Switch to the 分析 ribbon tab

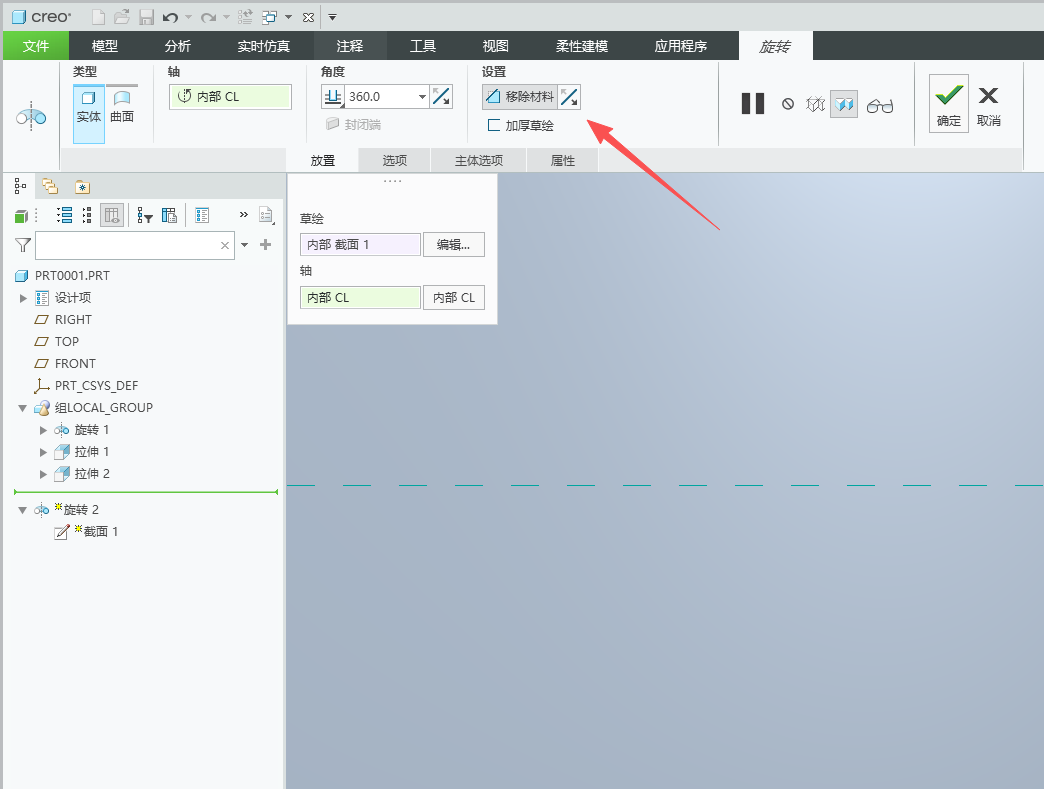(178, 46)
